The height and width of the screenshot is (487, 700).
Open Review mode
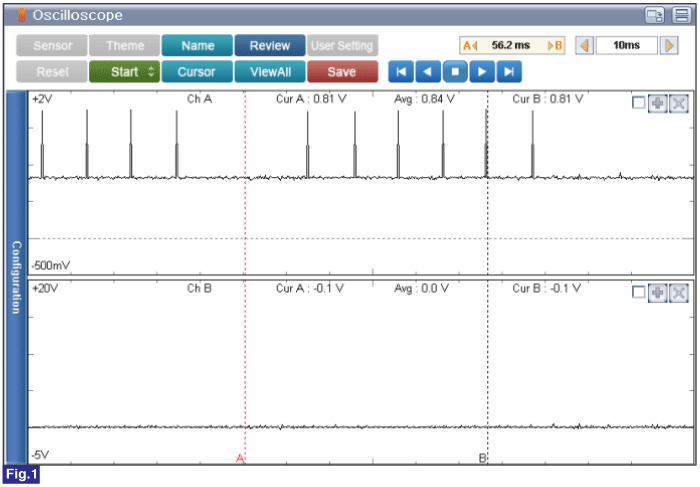[x=270, y=46]
